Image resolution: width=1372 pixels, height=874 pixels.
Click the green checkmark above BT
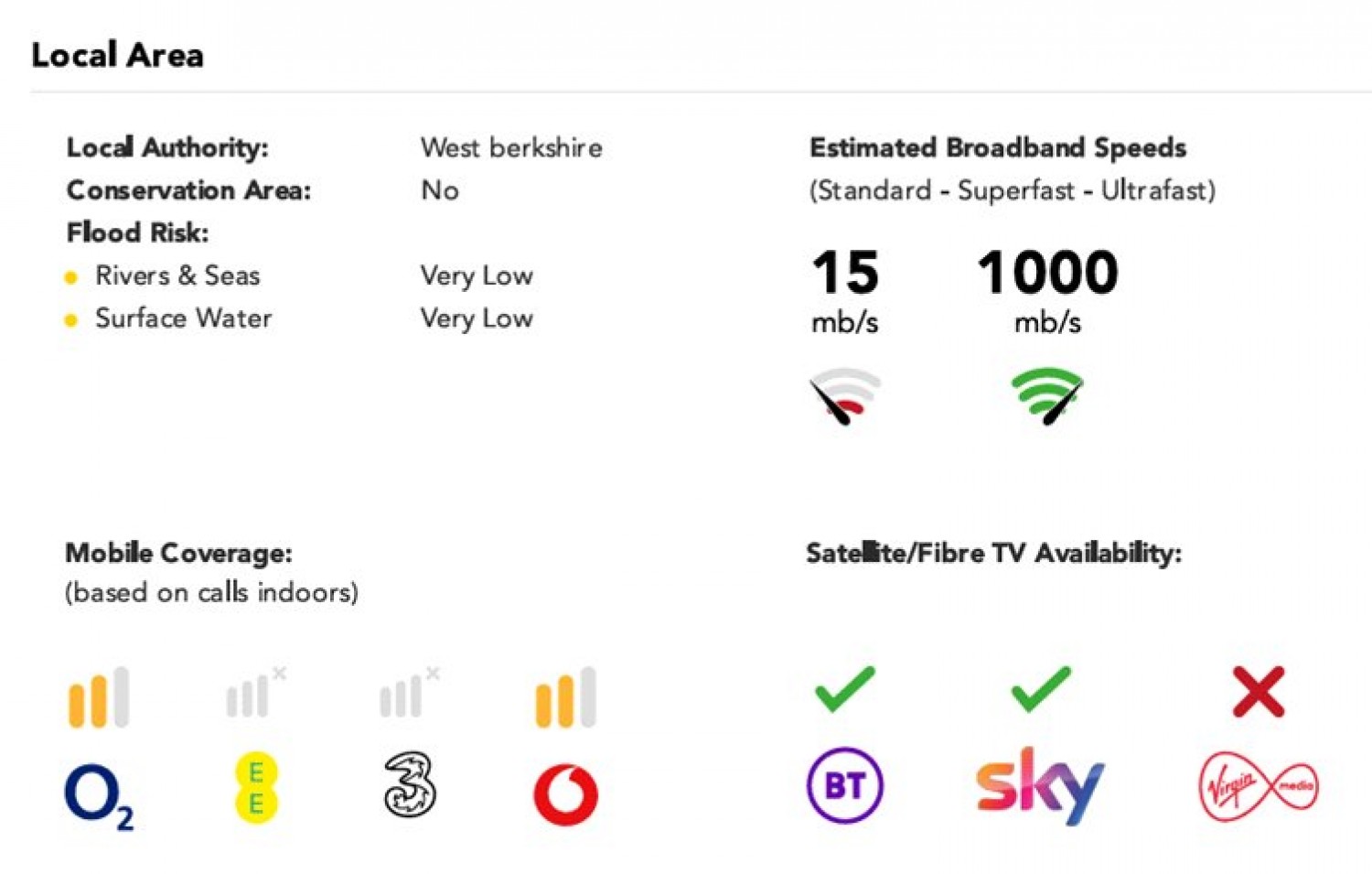845,689
